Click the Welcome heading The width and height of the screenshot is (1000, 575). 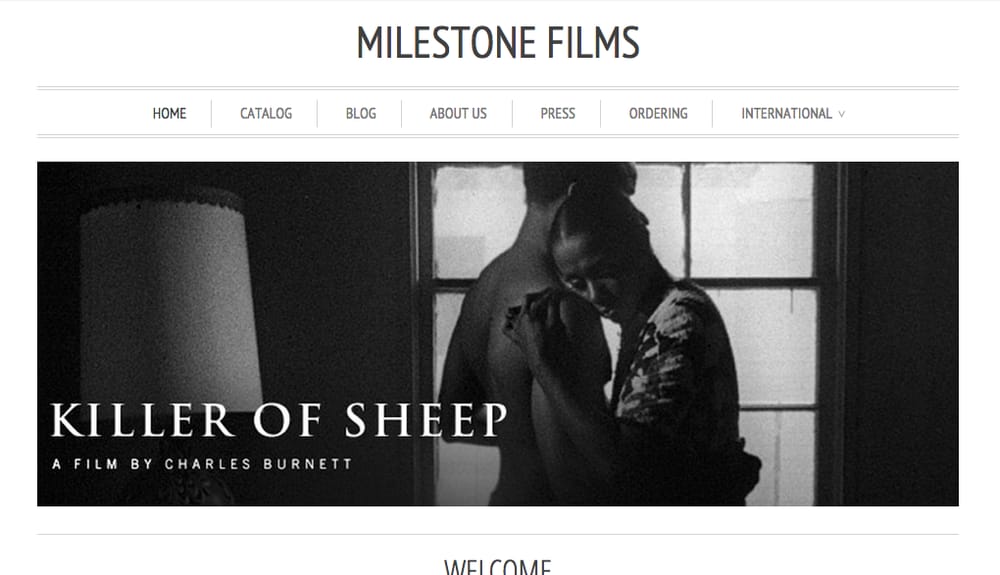point(497,567)
